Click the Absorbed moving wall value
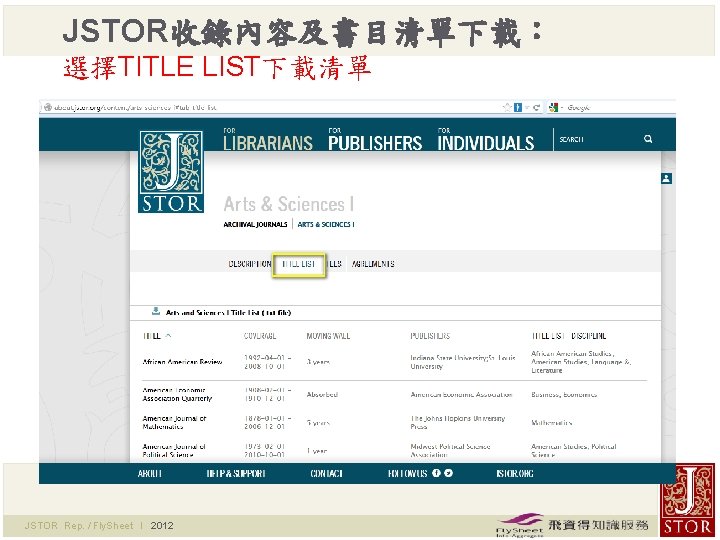The image size is (720, 540). pyautogui.click(x=322, y=395)
